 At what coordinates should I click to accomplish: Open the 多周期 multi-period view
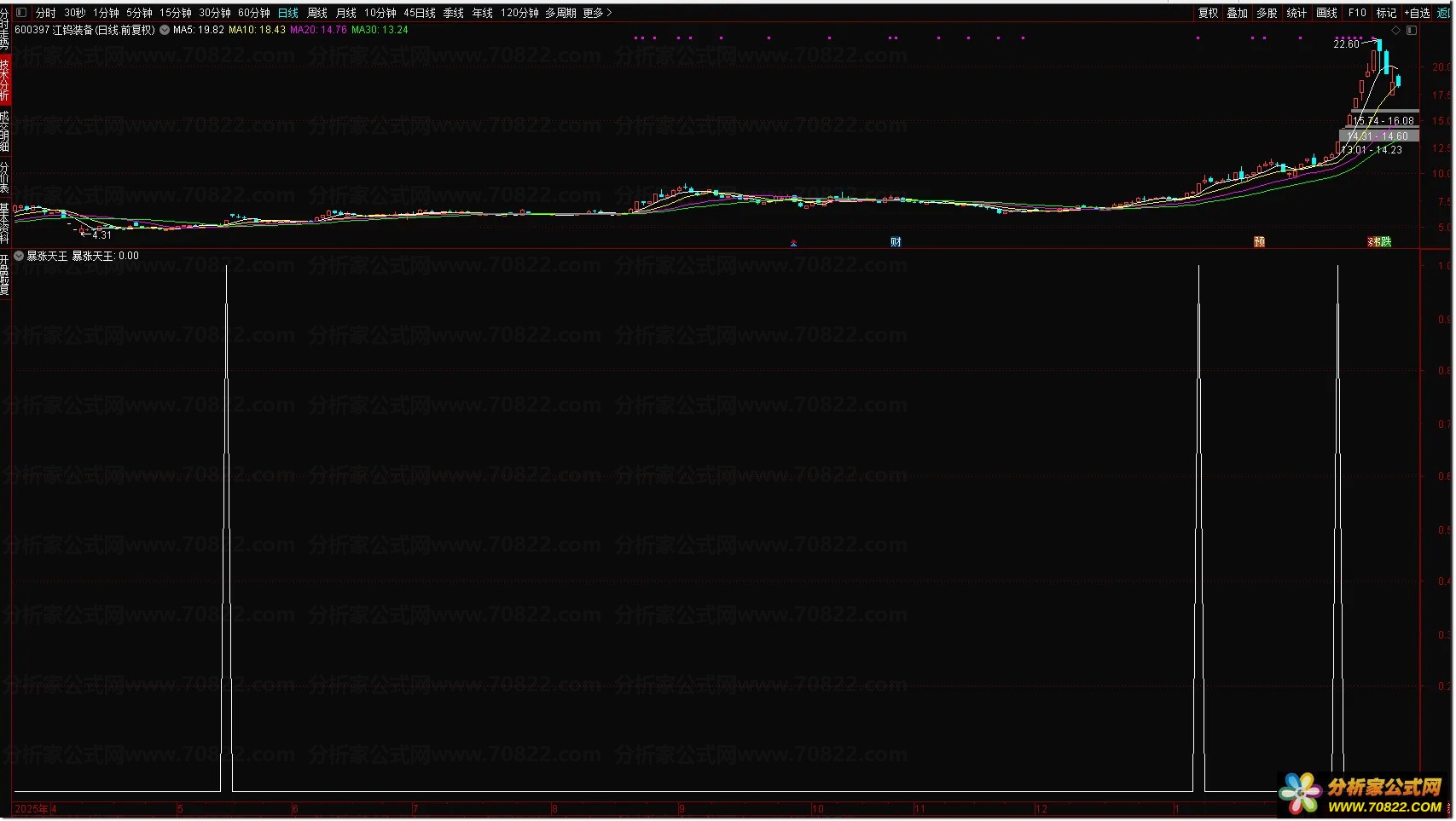pos(561,13)
